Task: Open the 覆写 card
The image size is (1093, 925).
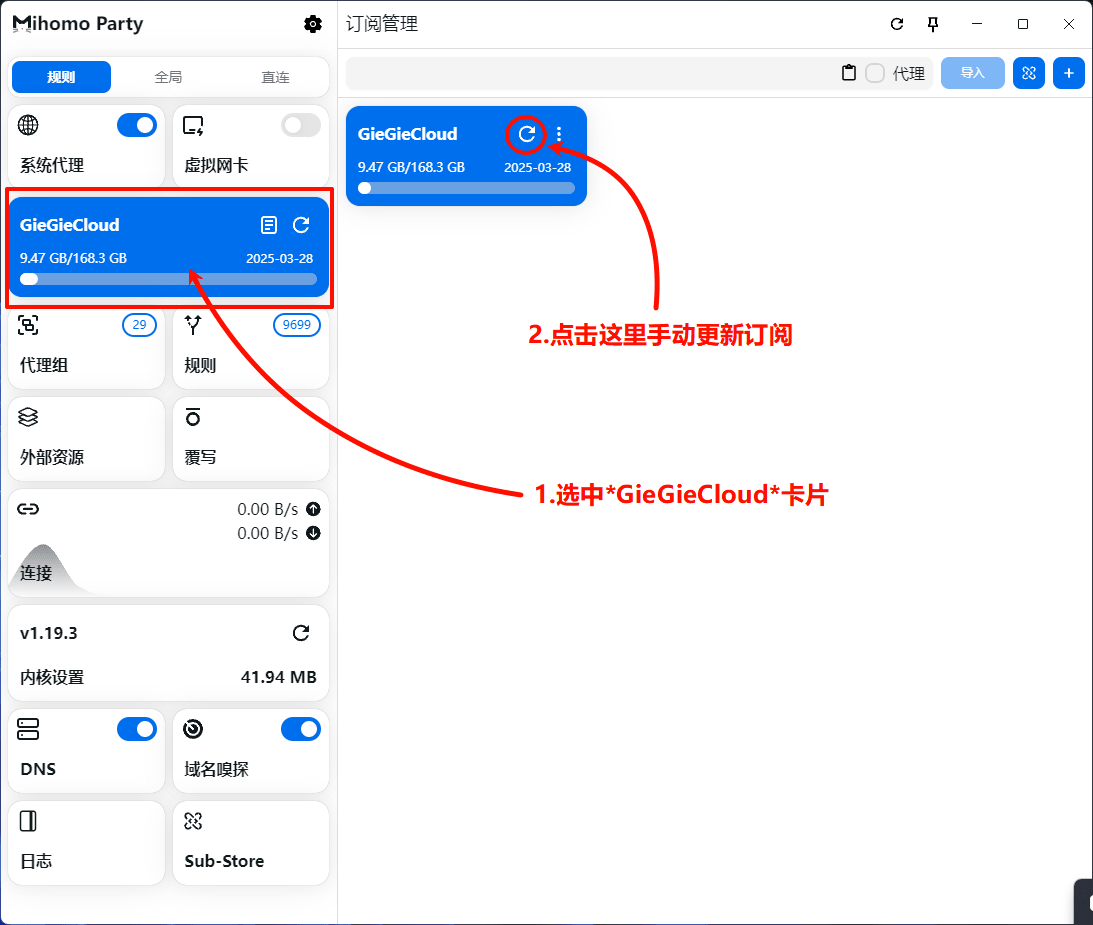Action: 251,439
